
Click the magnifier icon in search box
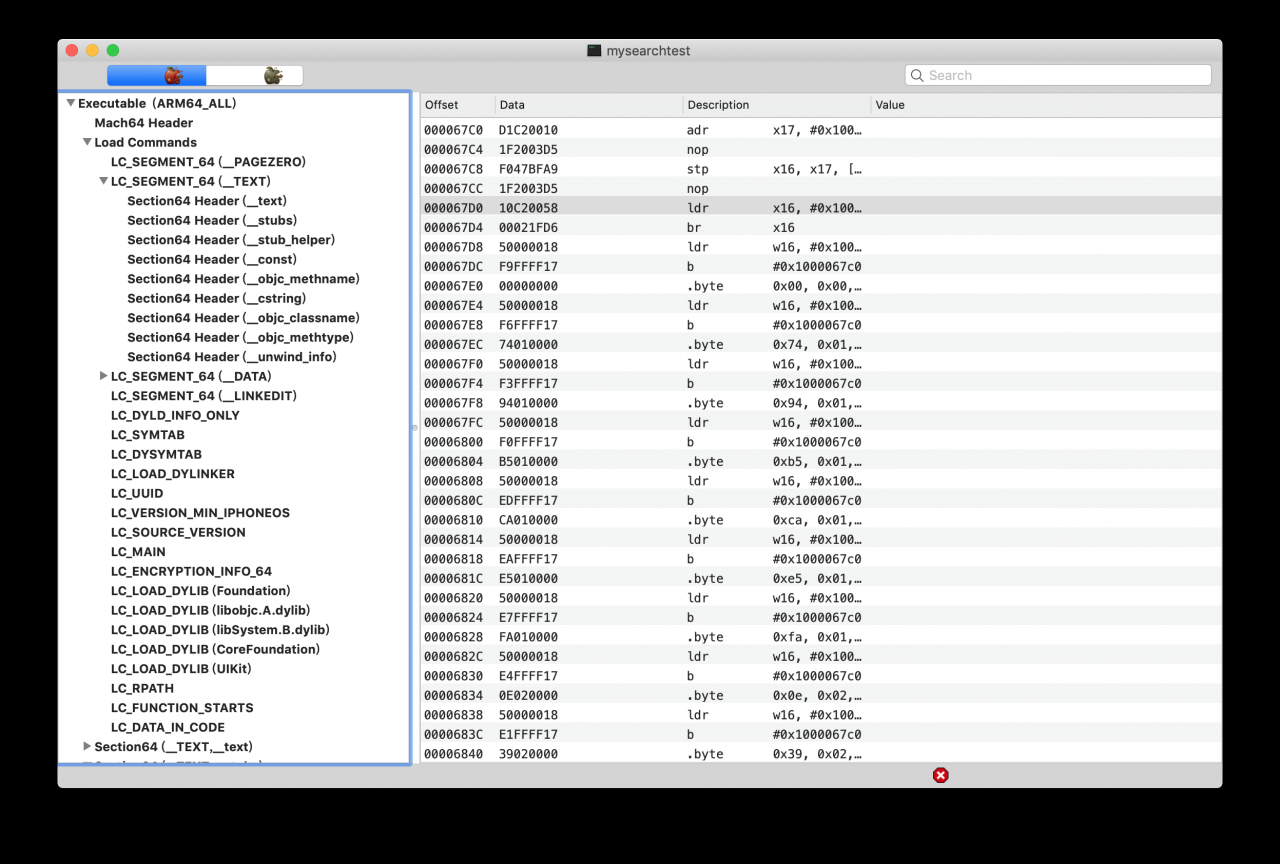[x=918, y=75]
